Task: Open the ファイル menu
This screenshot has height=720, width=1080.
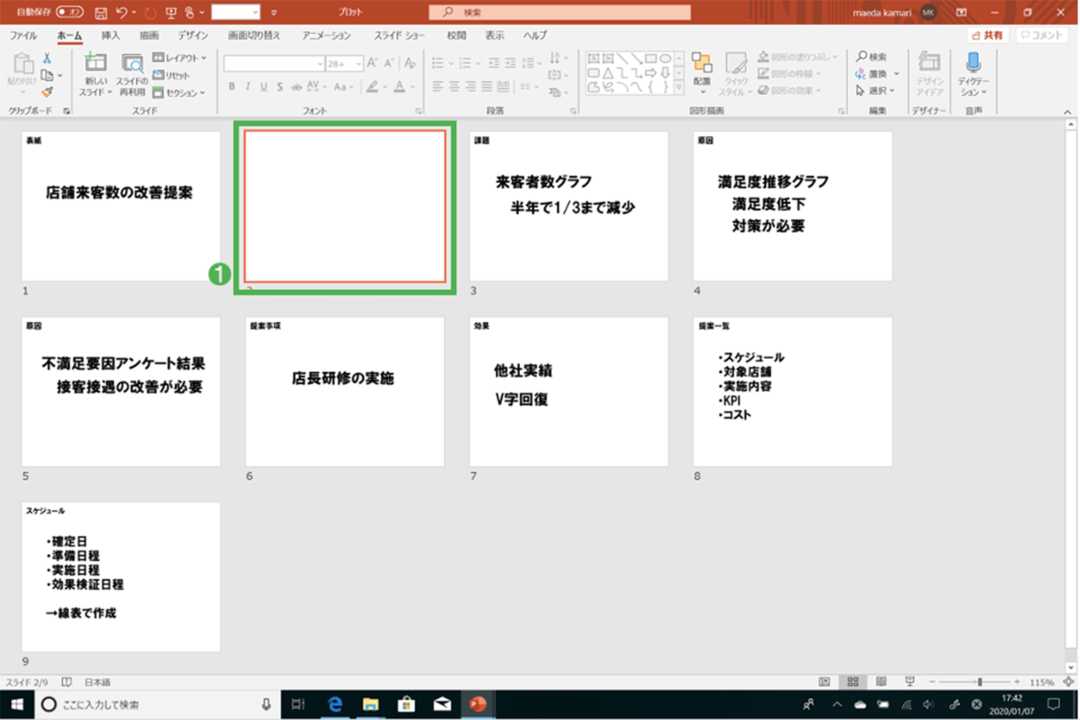Action: (23, 35)
